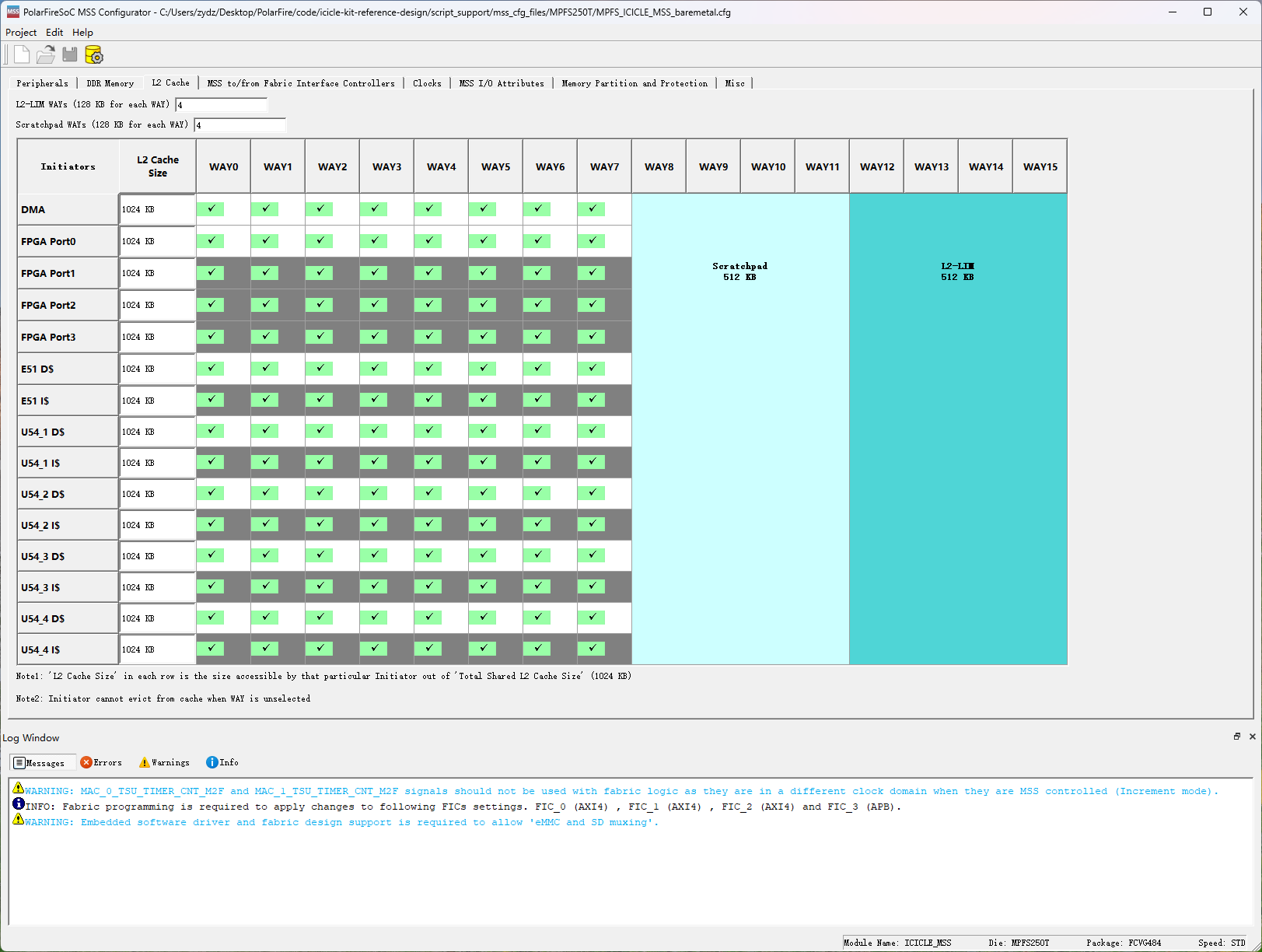This screenshot has height=952, width=1262.
Task: Click the Package FCVG484 status entry
Action: 1124,943
